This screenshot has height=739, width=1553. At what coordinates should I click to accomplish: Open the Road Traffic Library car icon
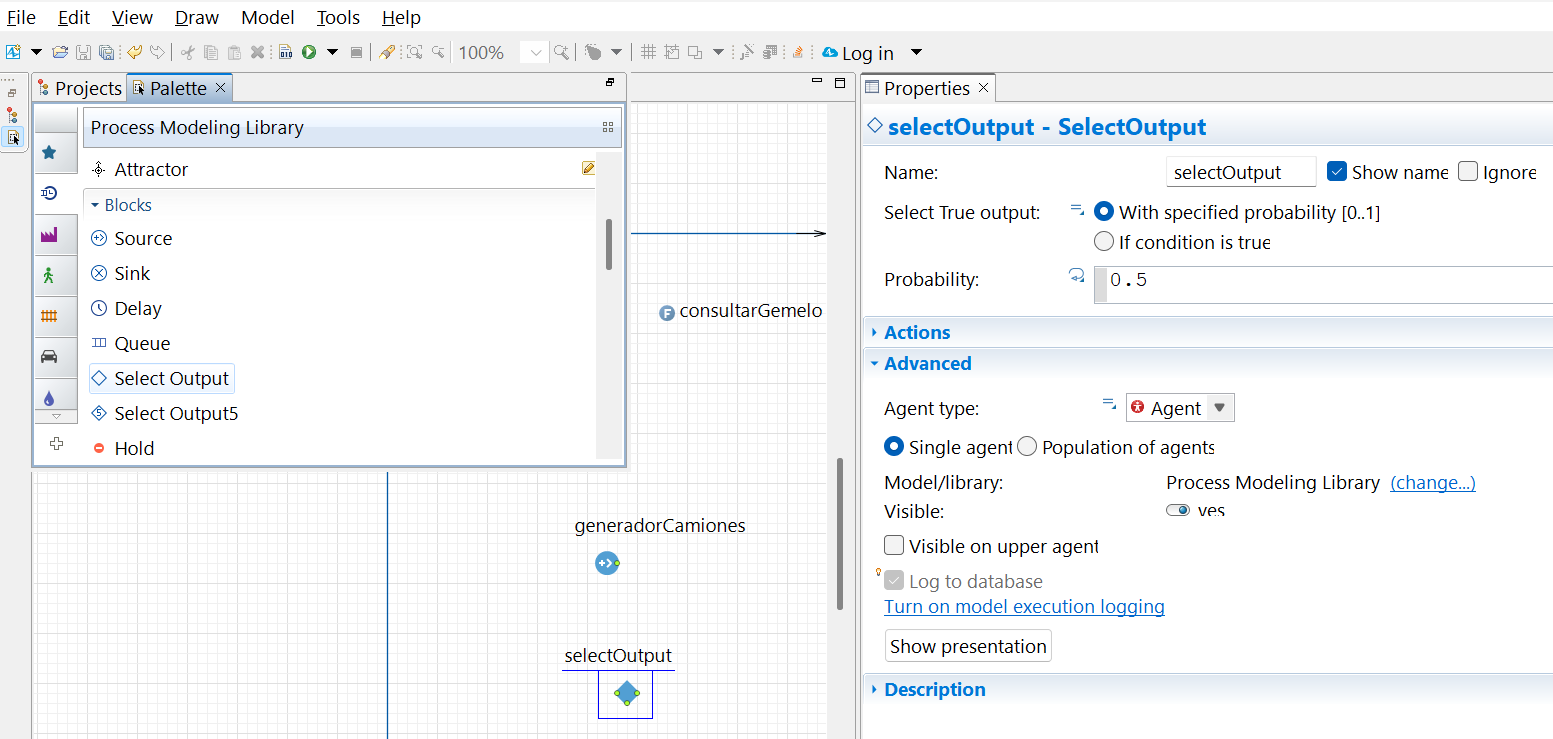pos(49,357)
